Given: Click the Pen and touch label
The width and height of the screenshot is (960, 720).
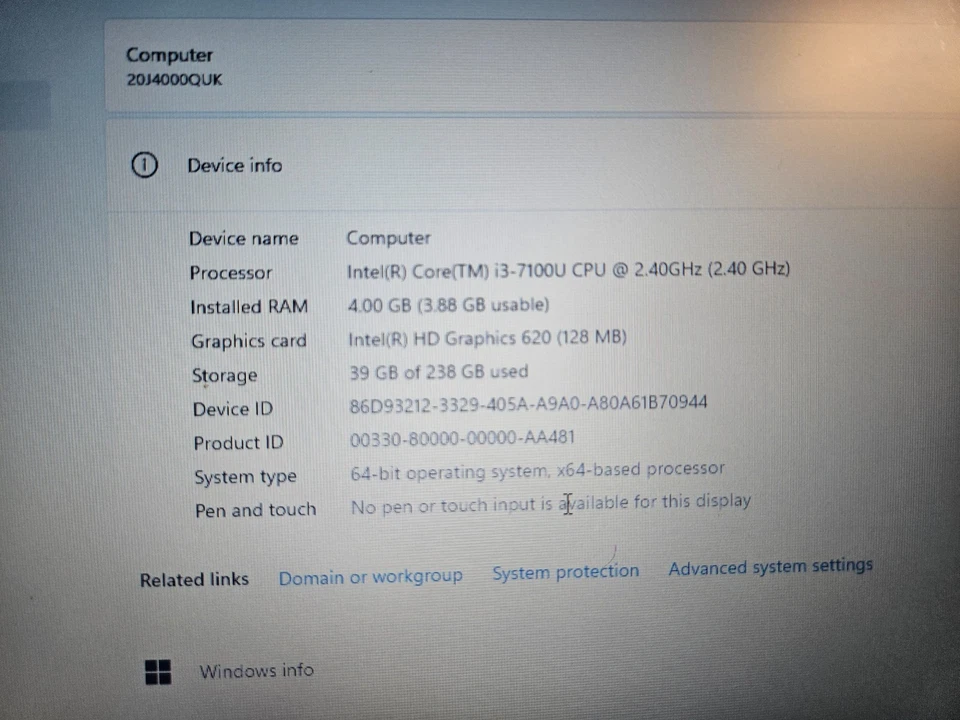Looking at the screenshot, I should pos(255,510).
